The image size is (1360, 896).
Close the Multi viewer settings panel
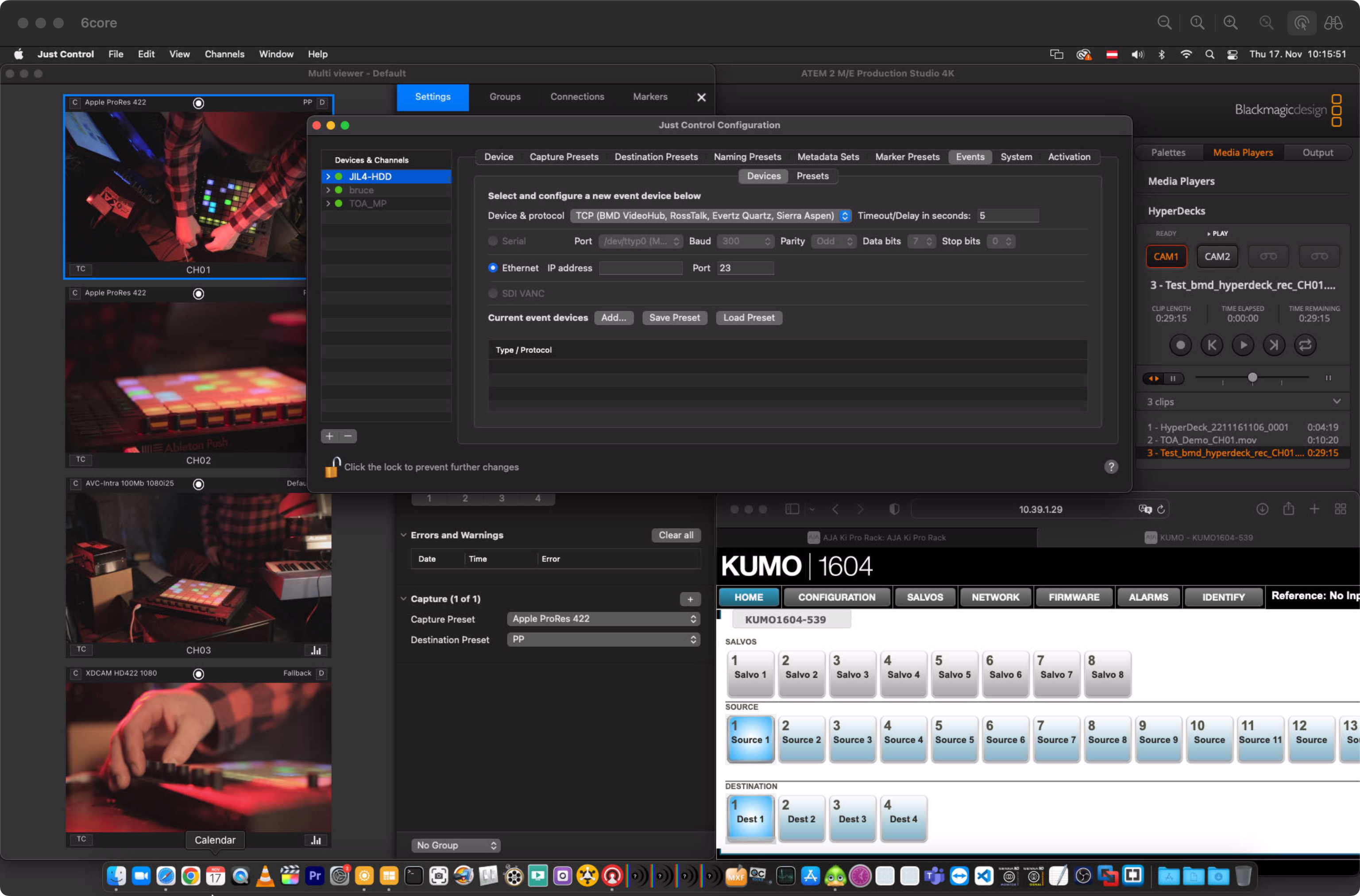(701, 97)
